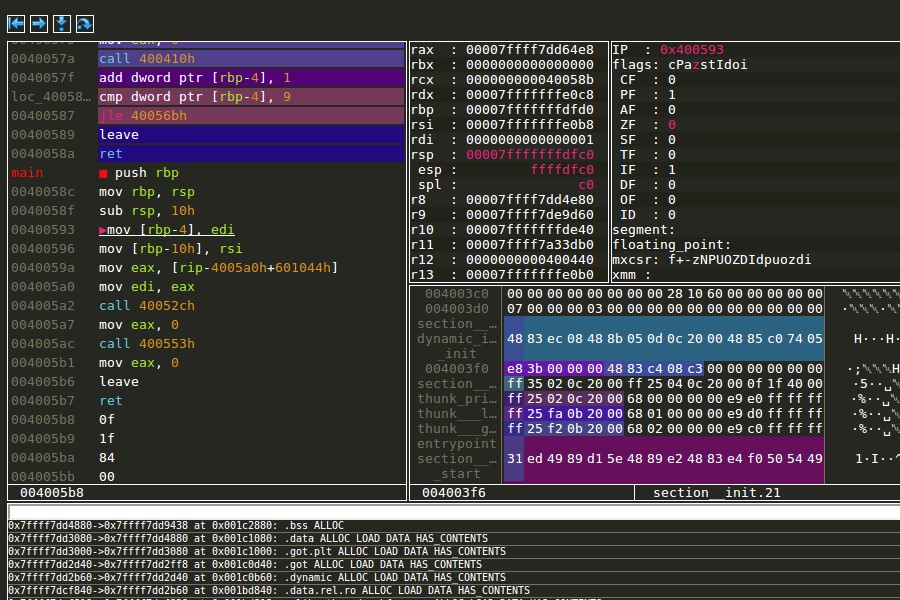Click the r9 value 00007ffff7de9d60

529,214
